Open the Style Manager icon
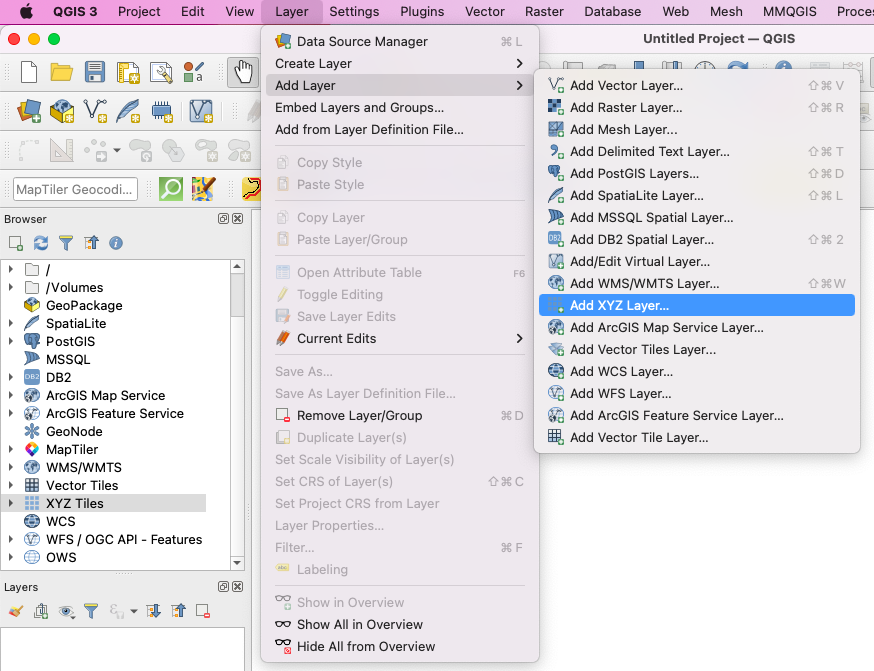This screenshot has width=874, height=671. (193, 72)
